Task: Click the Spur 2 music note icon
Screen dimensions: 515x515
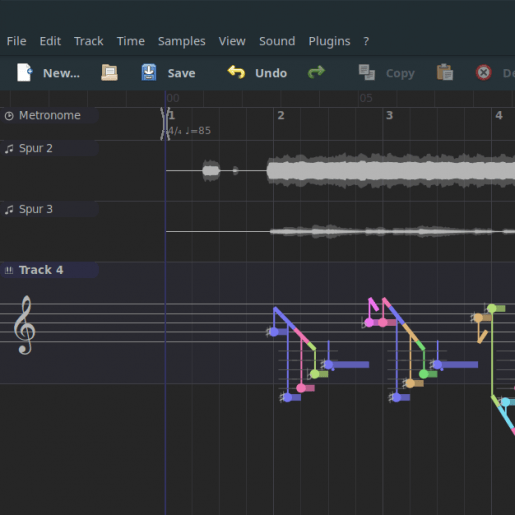Action: 9,149
